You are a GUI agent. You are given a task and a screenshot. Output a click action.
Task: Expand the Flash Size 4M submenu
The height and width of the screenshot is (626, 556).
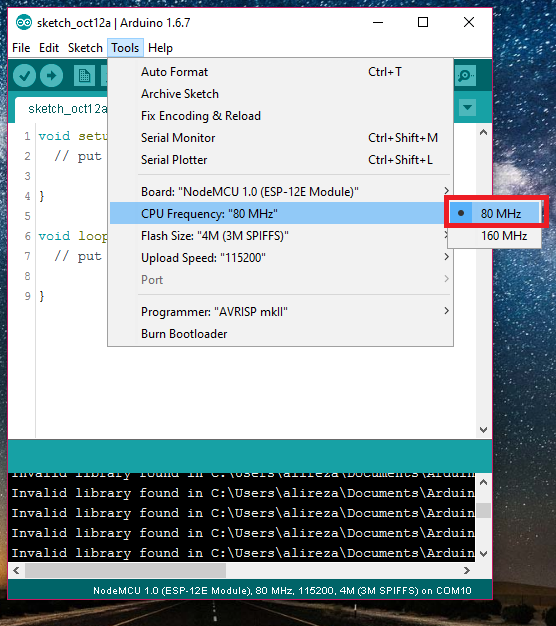coord(281,236)
